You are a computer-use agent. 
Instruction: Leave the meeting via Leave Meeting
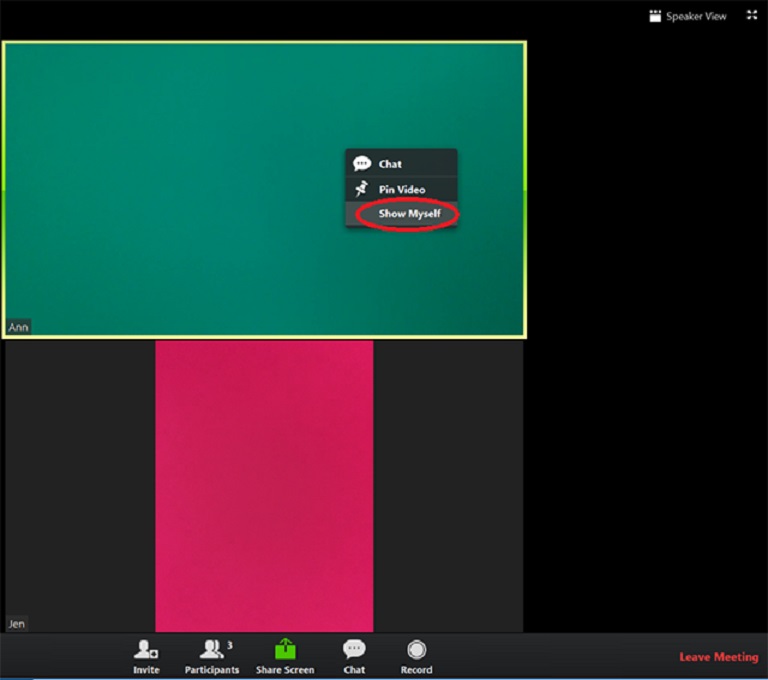tap(719, 657)
